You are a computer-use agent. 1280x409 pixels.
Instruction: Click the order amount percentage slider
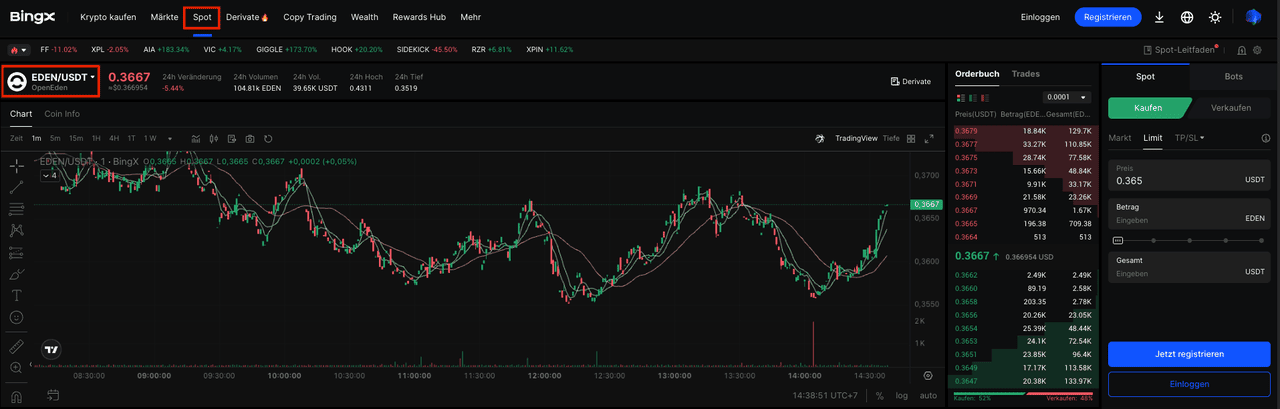(1189, 240)
